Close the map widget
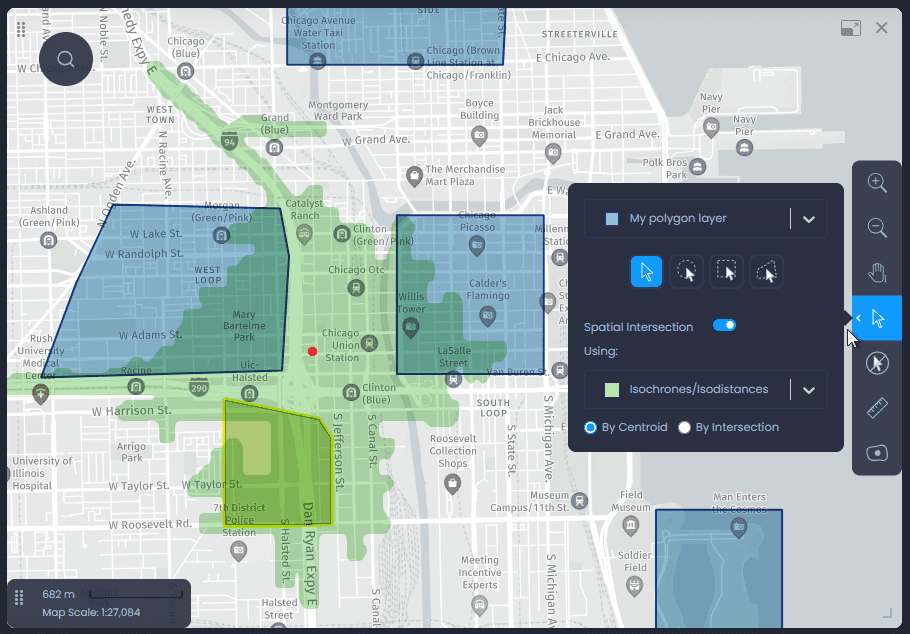 881,27
